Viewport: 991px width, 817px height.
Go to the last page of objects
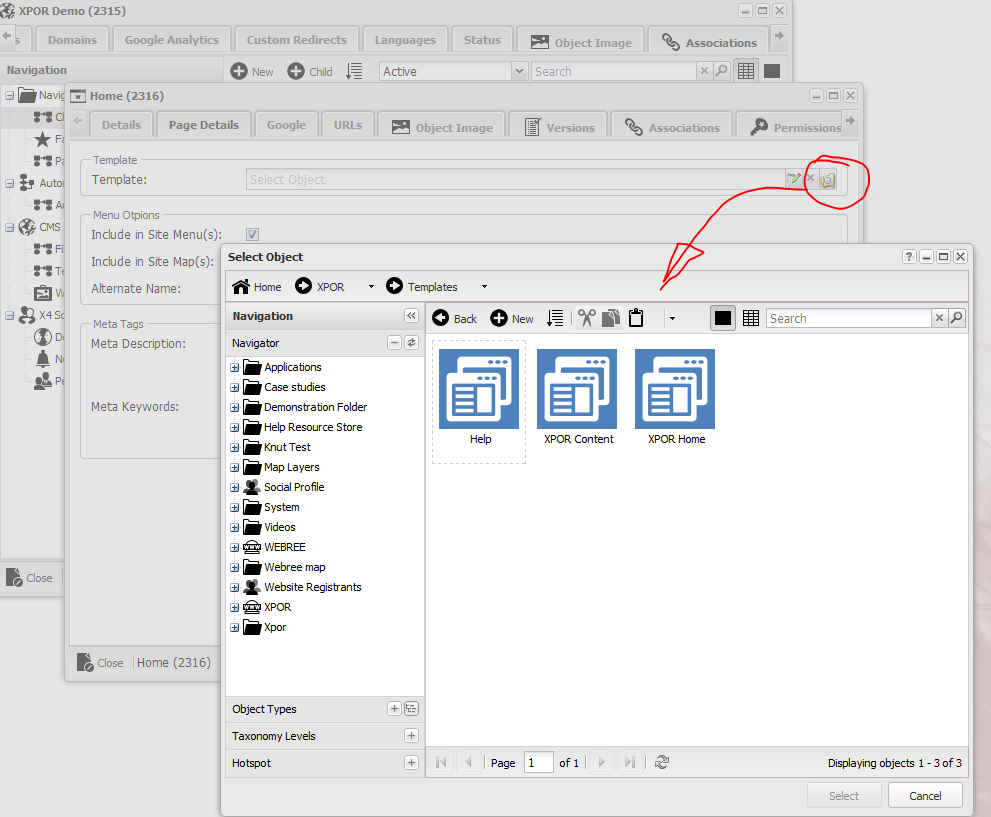(629, 762)
